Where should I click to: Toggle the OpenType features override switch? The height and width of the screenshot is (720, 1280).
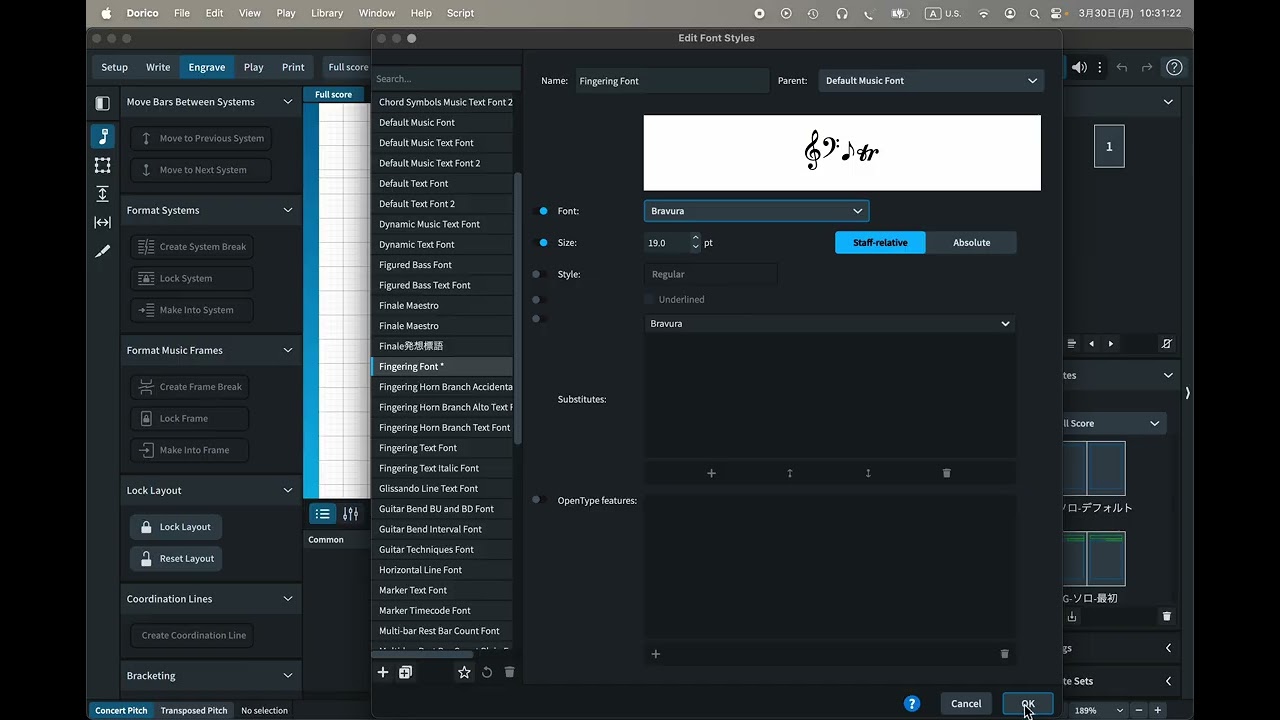(x=539, y=500)
